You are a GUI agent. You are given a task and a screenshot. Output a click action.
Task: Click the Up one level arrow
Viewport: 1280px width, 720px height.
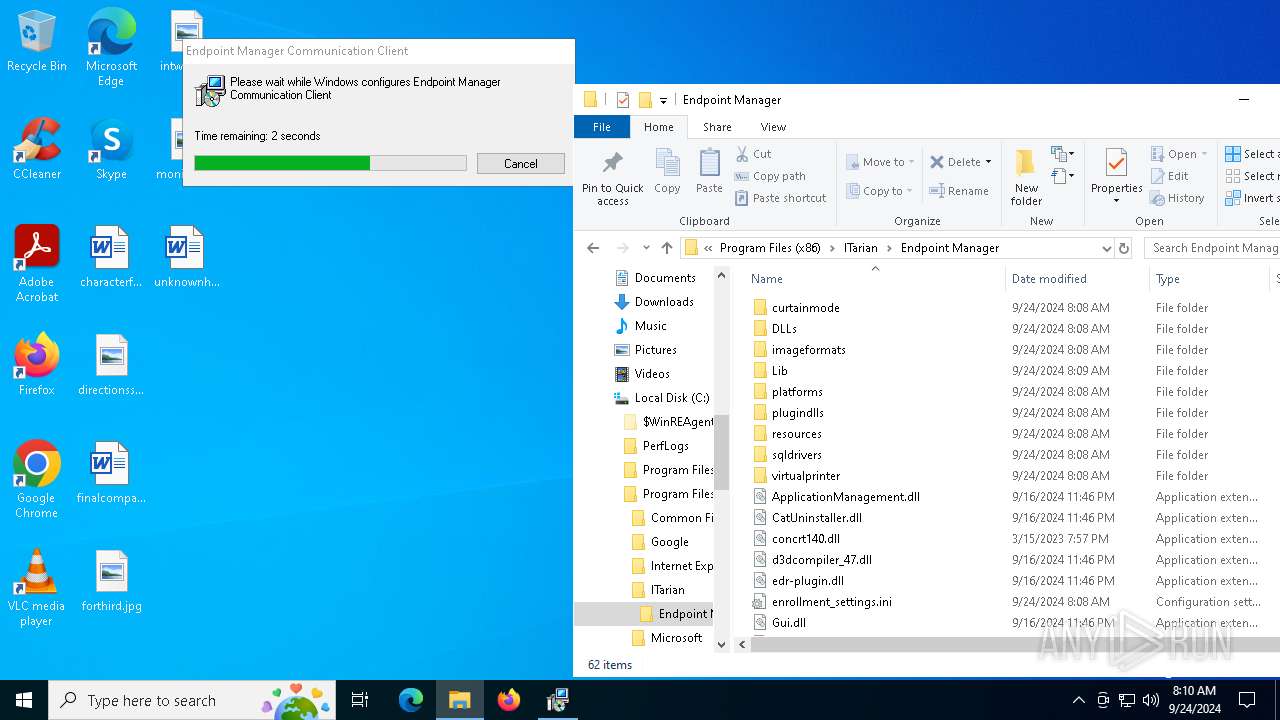point(667,248)
